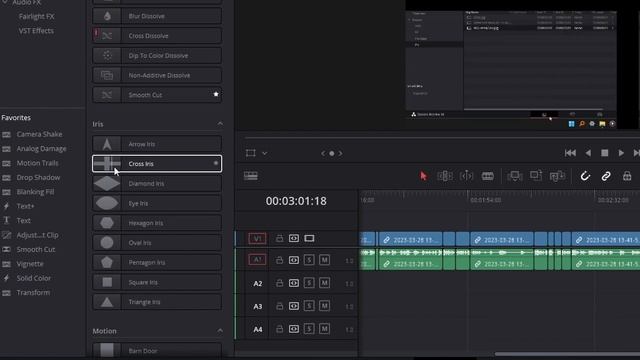The image size is (640, 360).
Task: Open Timeline View Options icon
Action: point(251,176)
